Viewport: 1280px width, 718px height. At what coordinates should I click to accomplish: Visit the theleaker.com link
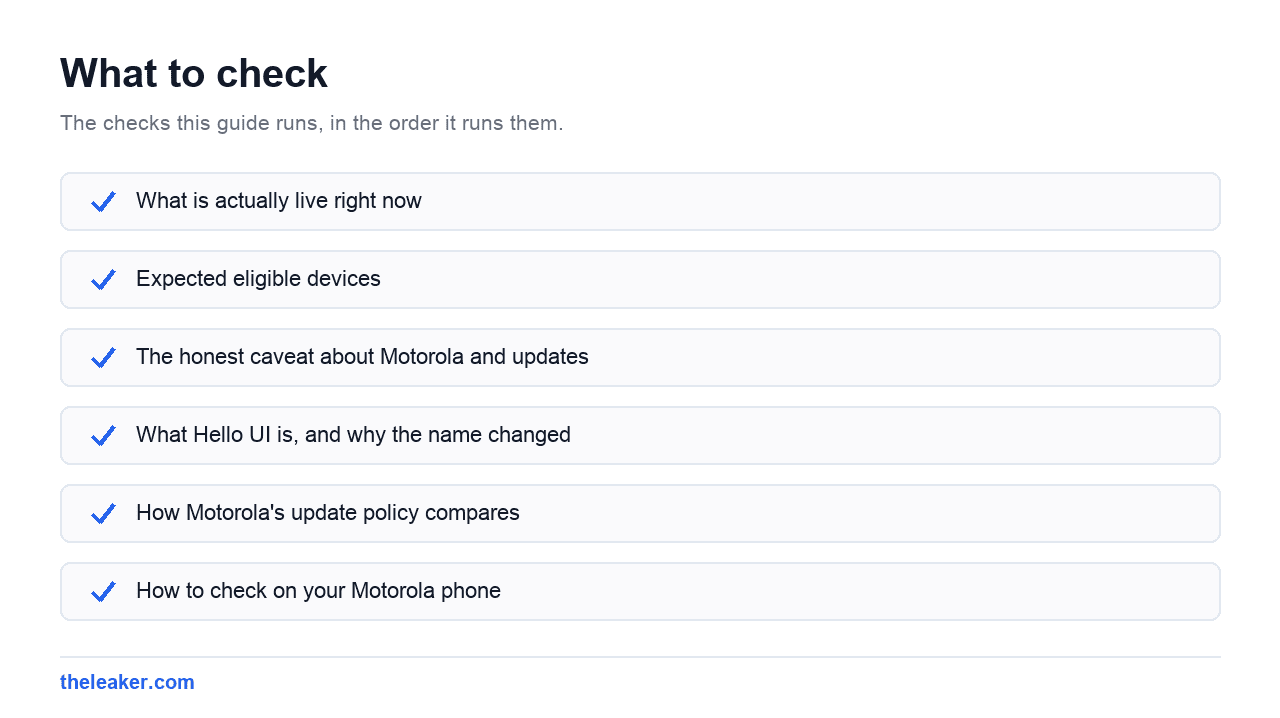pos(127,682)
